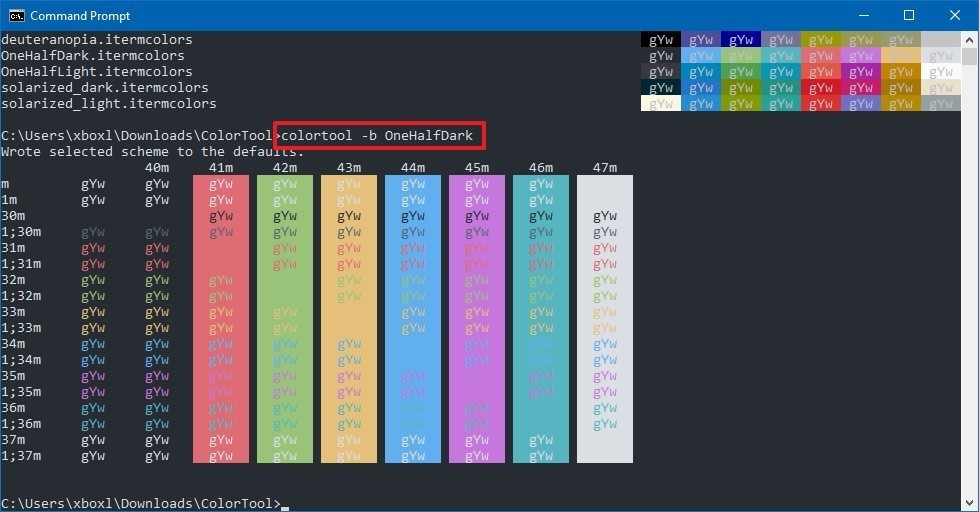Click the '35m' row label

click(x=13, y=376)
